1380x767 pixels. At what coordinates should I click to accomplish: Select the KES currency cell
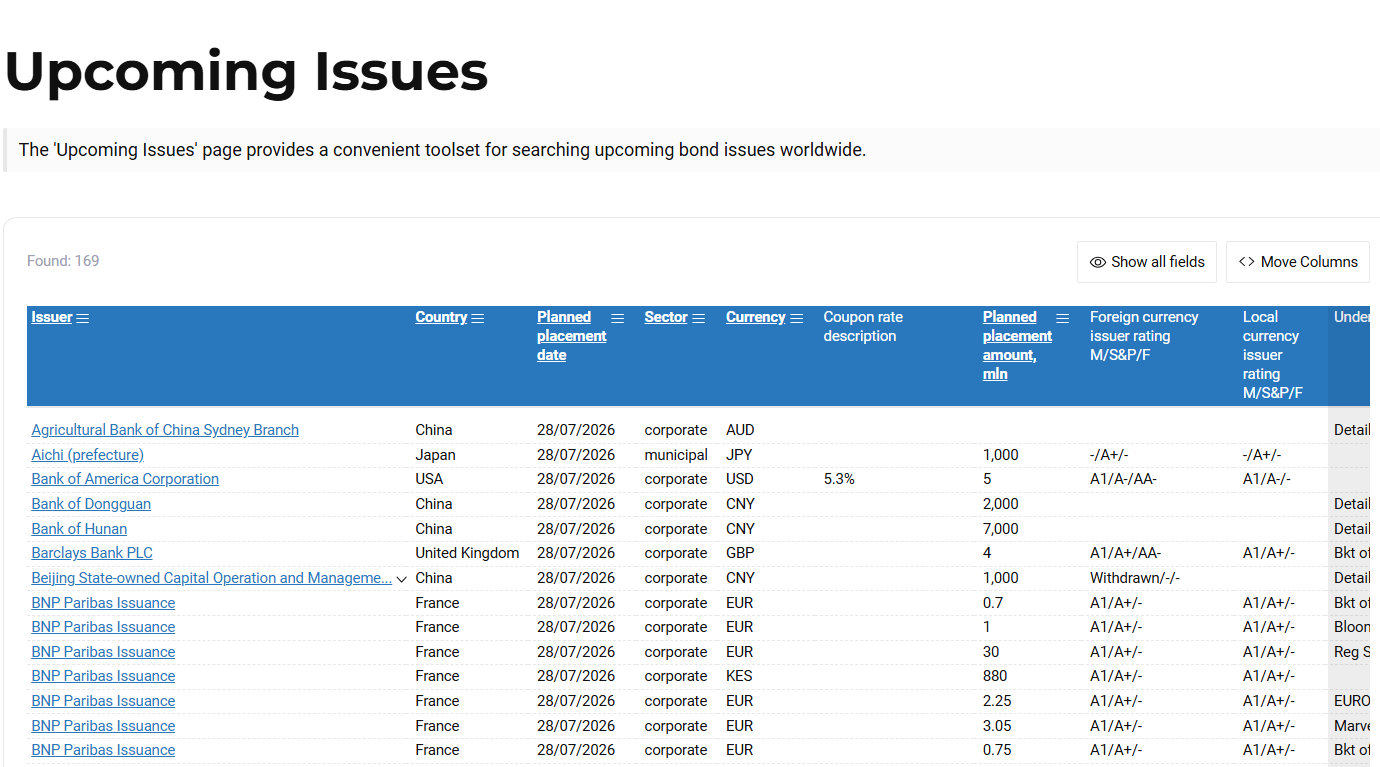pyautogui.click(x=739, y=676)
